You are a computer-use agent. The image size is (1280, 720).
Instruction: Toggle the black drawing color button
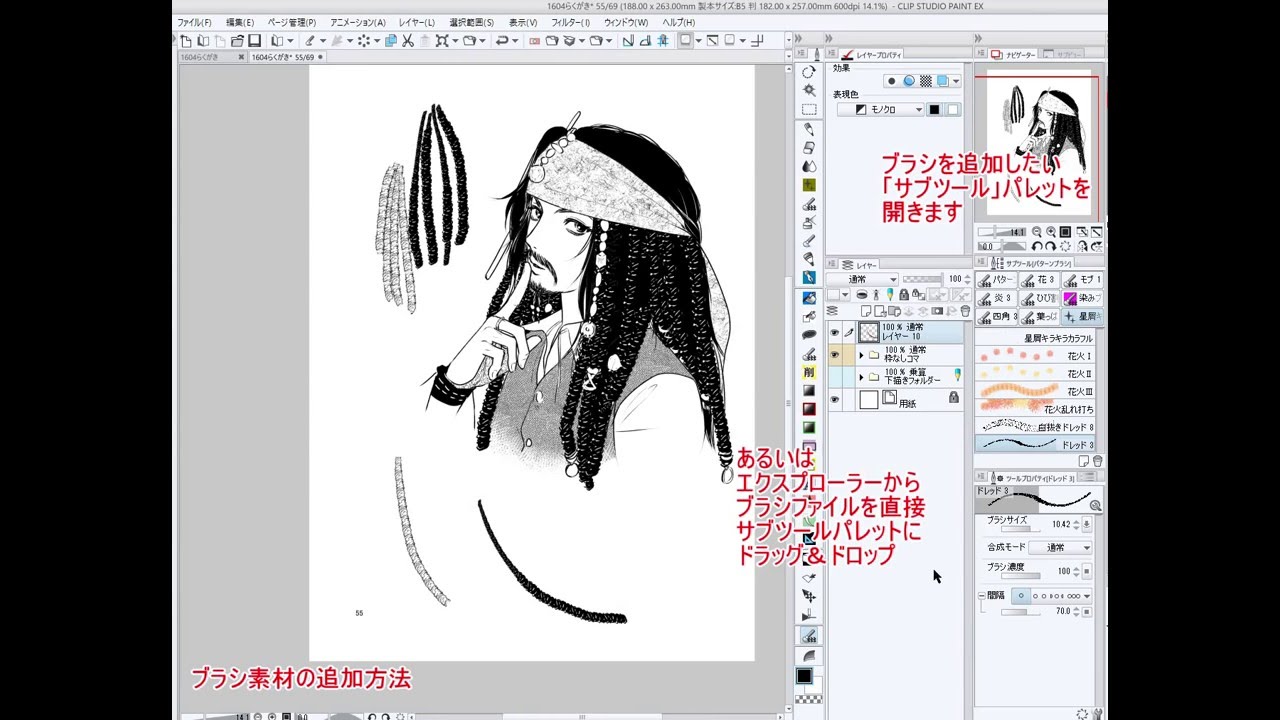934,110
